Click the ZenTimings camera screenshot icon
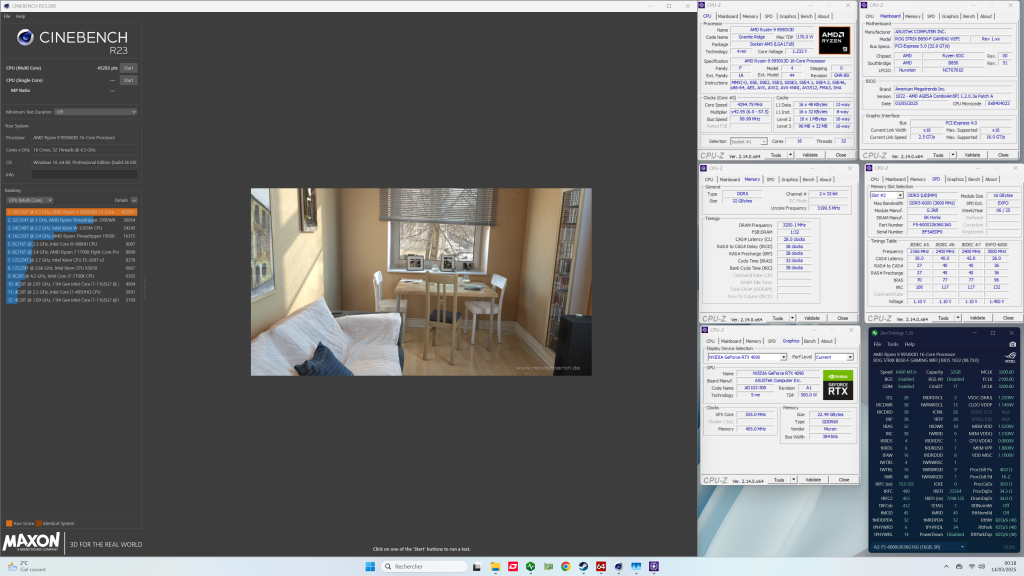 pos(1012,344)
